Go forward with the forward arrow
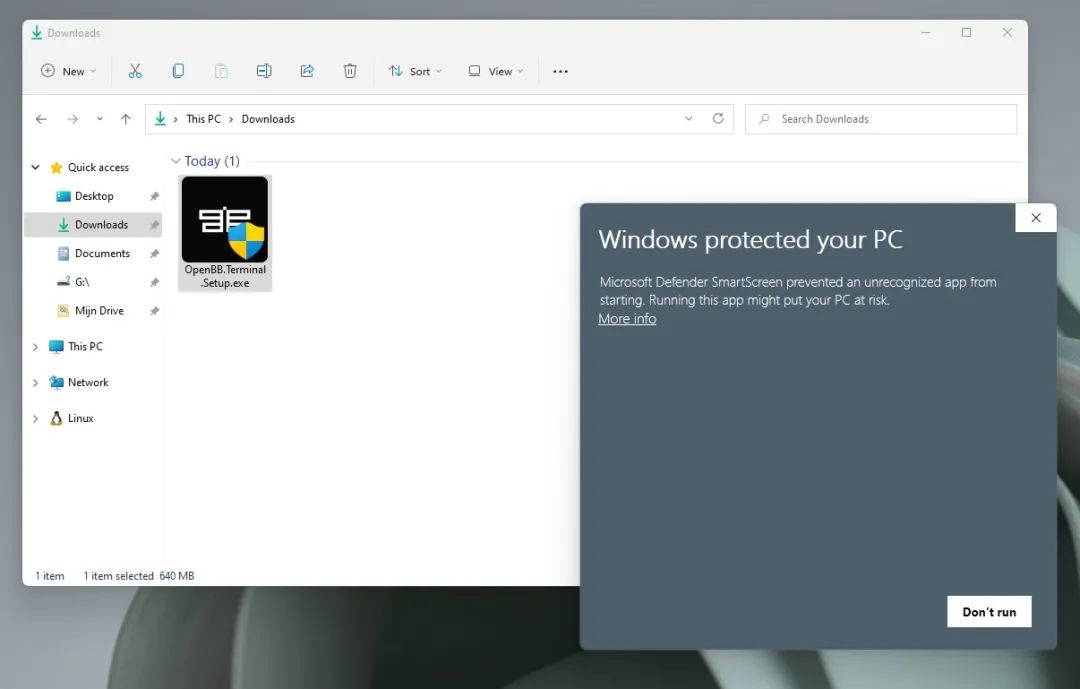 point(72,119)
